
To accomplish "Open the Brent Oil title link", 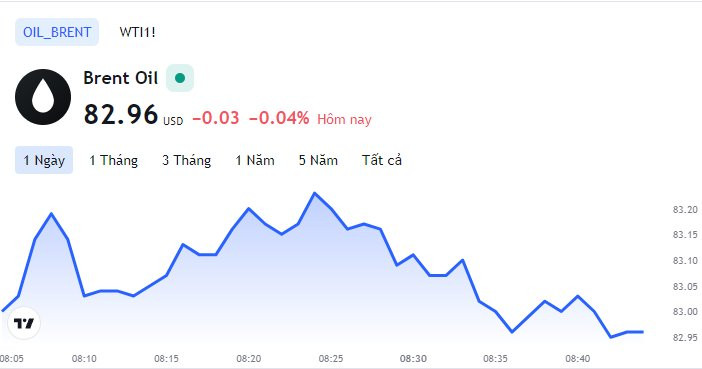I will point(120,78).
